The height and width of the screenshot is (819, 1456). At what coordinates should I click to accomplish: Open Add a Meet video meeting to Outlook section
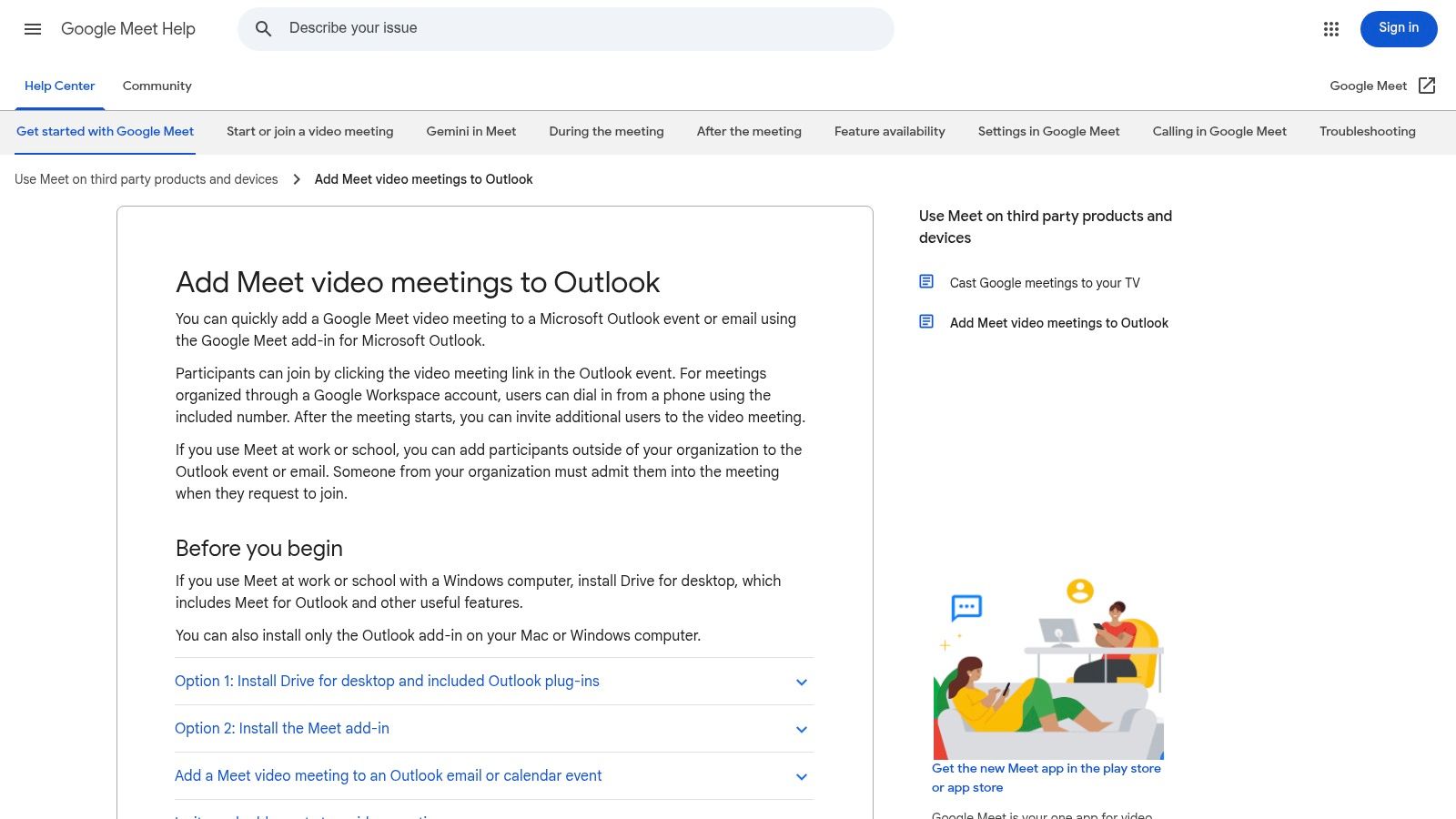click(494, 776)
